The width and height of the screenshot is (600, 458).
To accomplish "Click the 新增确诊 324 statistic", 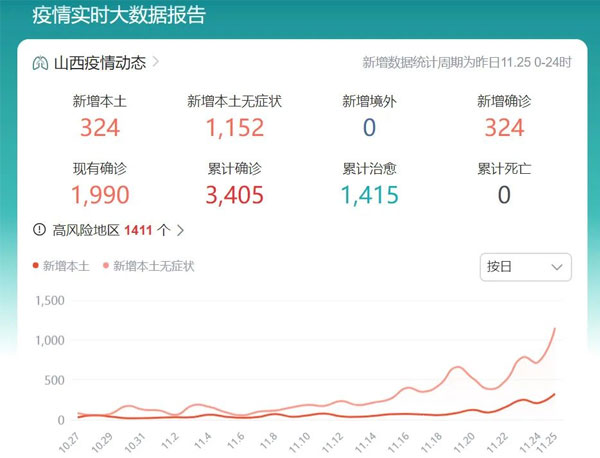I will [x=503, y=127].
